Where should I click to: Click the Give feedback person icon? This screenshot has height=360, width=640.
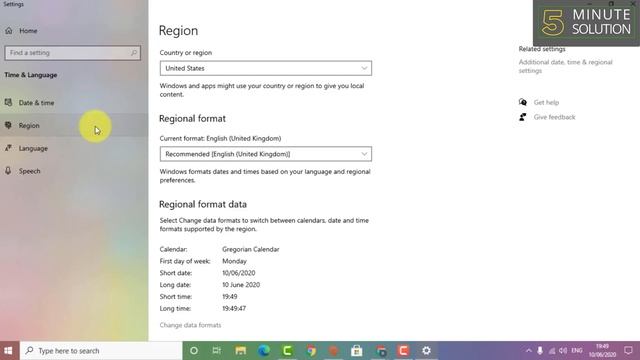coord(522,117)
